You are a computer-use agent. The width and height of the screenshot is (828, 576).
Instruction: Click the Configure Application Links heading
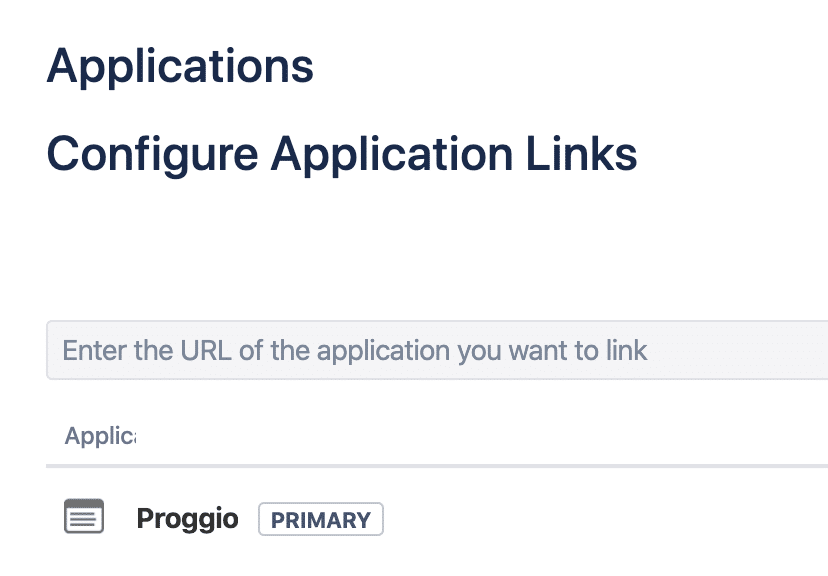(342, 154)
